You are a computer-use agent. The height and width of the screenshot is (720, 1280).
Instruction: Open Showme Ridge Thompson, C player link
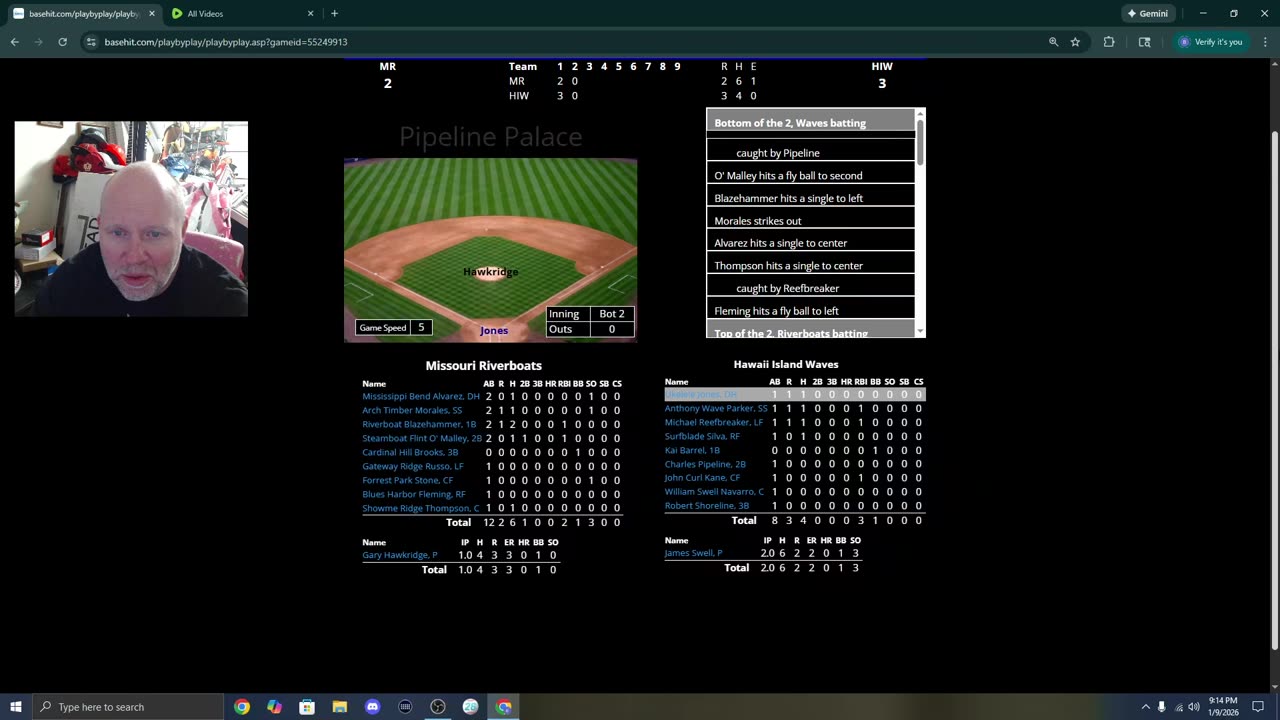[421, 508]
